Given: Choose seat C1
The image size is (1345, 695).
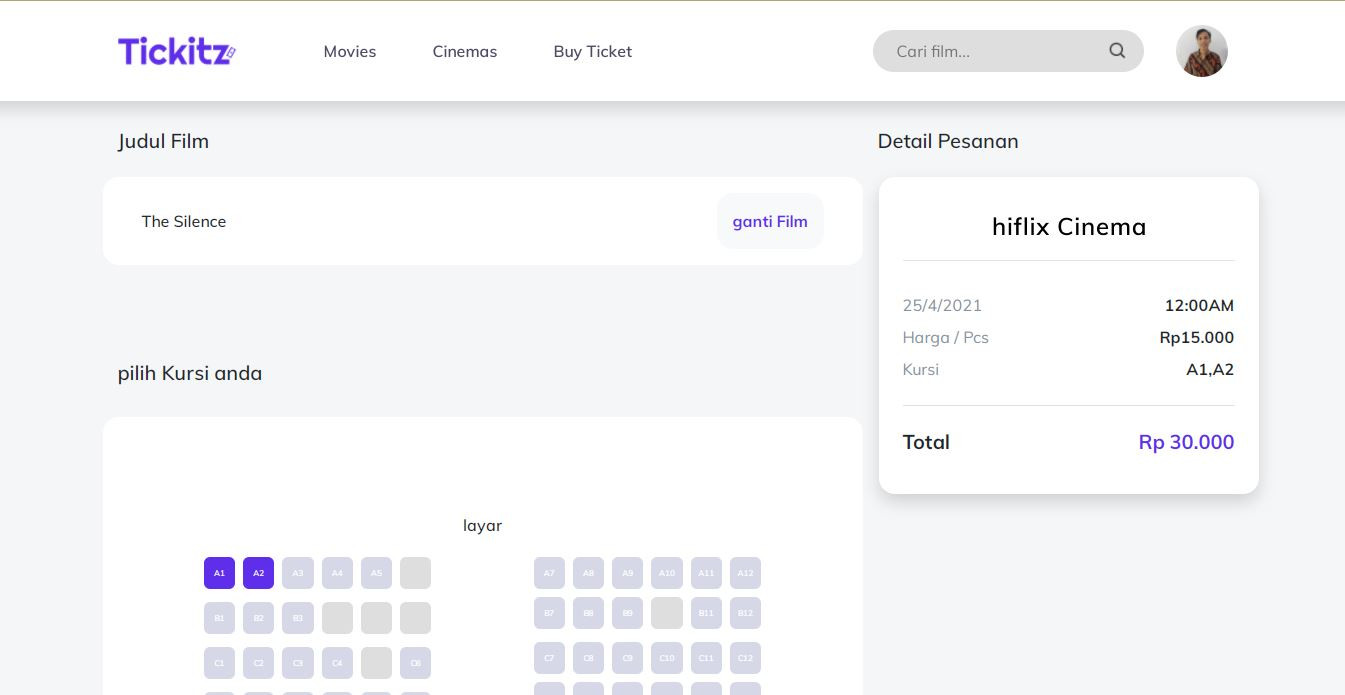Looking at the screenshot, I should click(x=219, y=663).
